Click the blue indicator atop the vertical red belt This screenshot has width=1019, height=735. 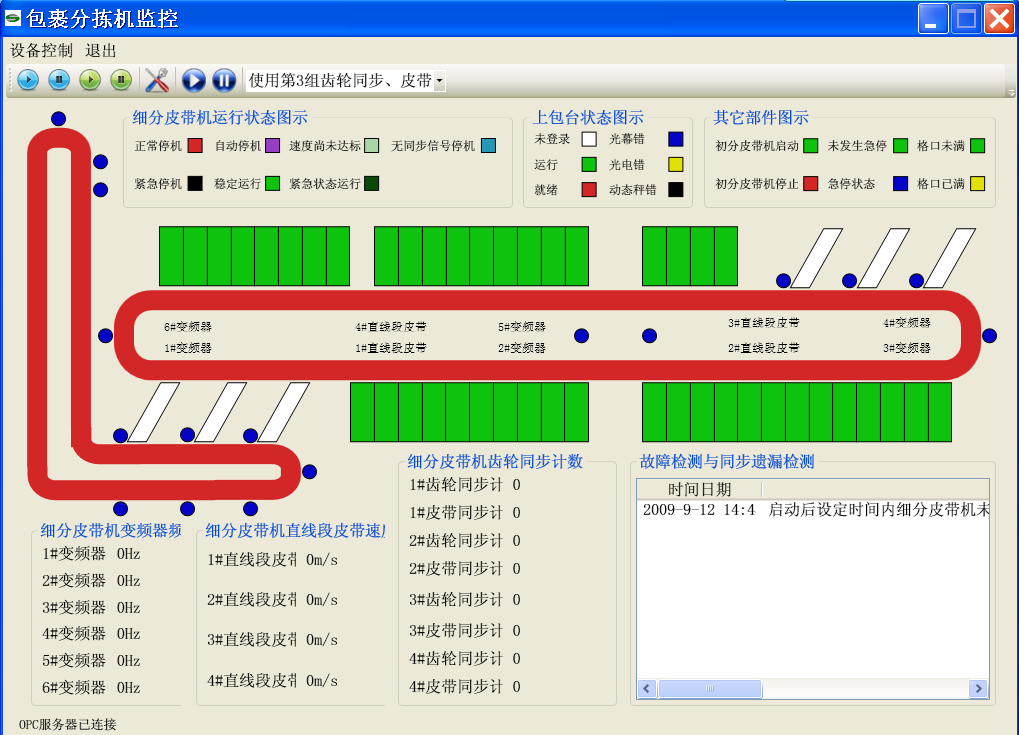(x=58, y=118)
